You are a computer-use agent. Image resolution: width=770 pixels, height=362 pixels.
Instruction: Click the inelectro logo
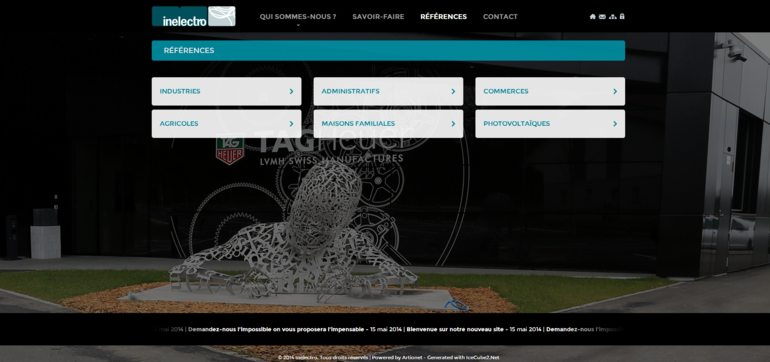tap(193, 16)
